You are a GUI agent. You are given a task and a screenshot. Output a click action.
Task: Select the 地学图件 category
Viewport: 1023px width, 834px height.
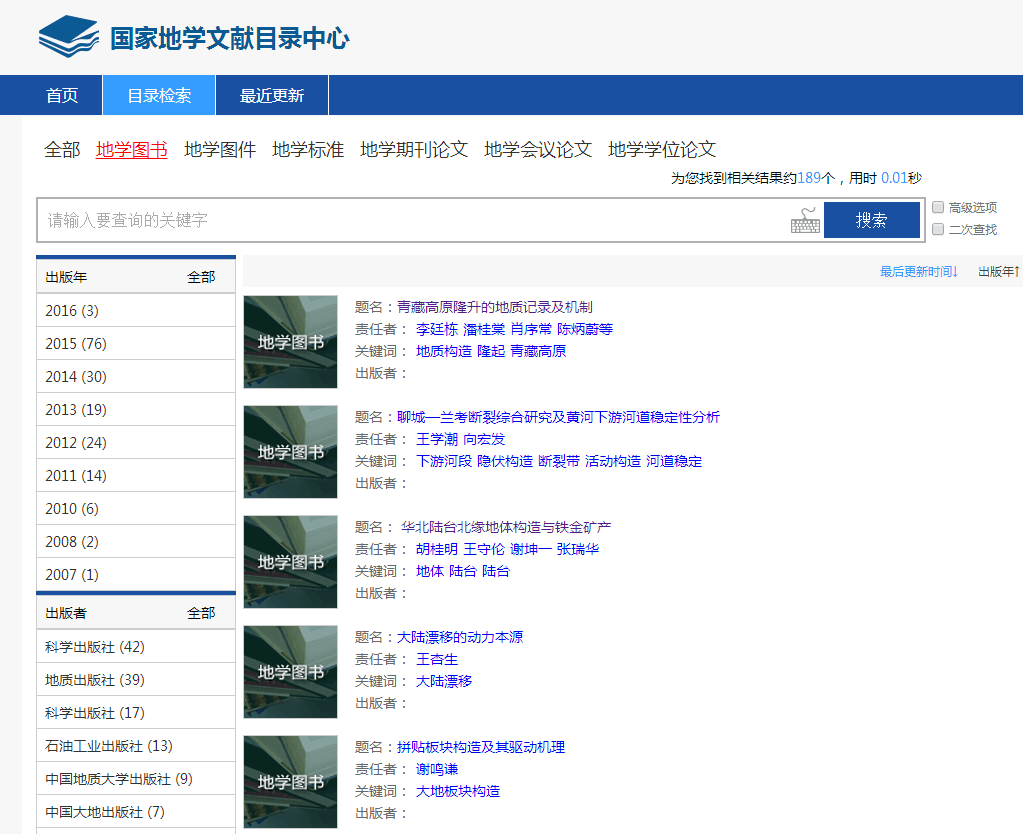click(220, 150)
